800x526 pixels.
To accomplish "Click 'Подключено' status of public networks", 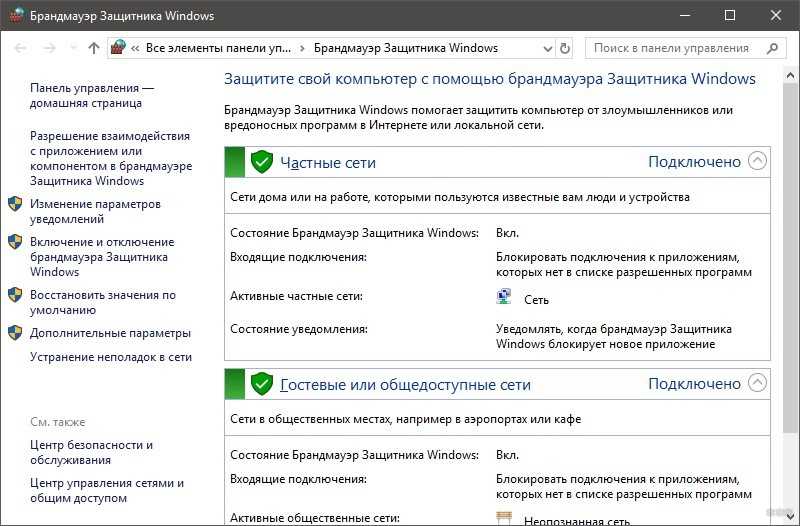I will point(694,384).
